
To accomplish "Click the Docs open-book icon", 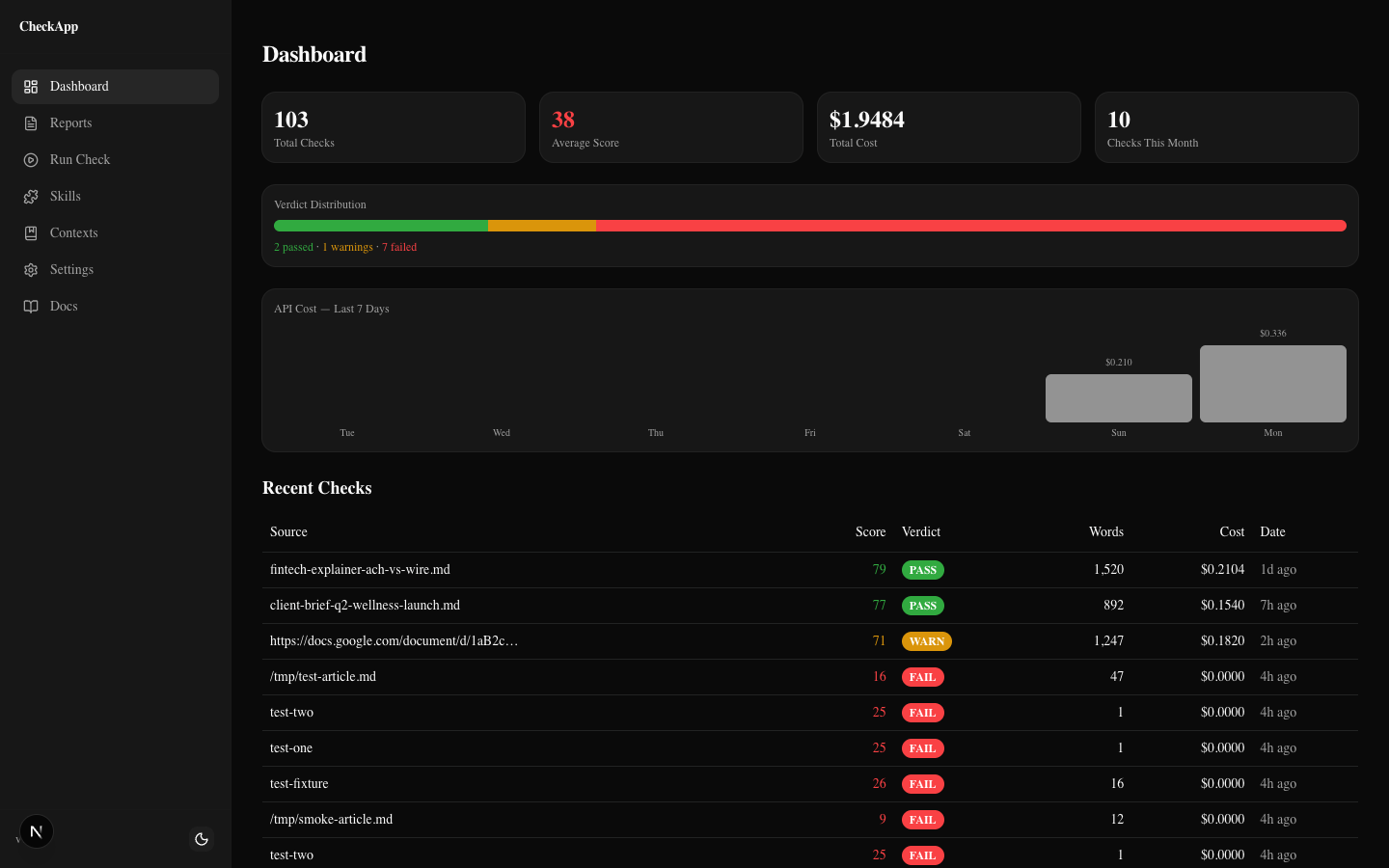I will tap(31, 307).
